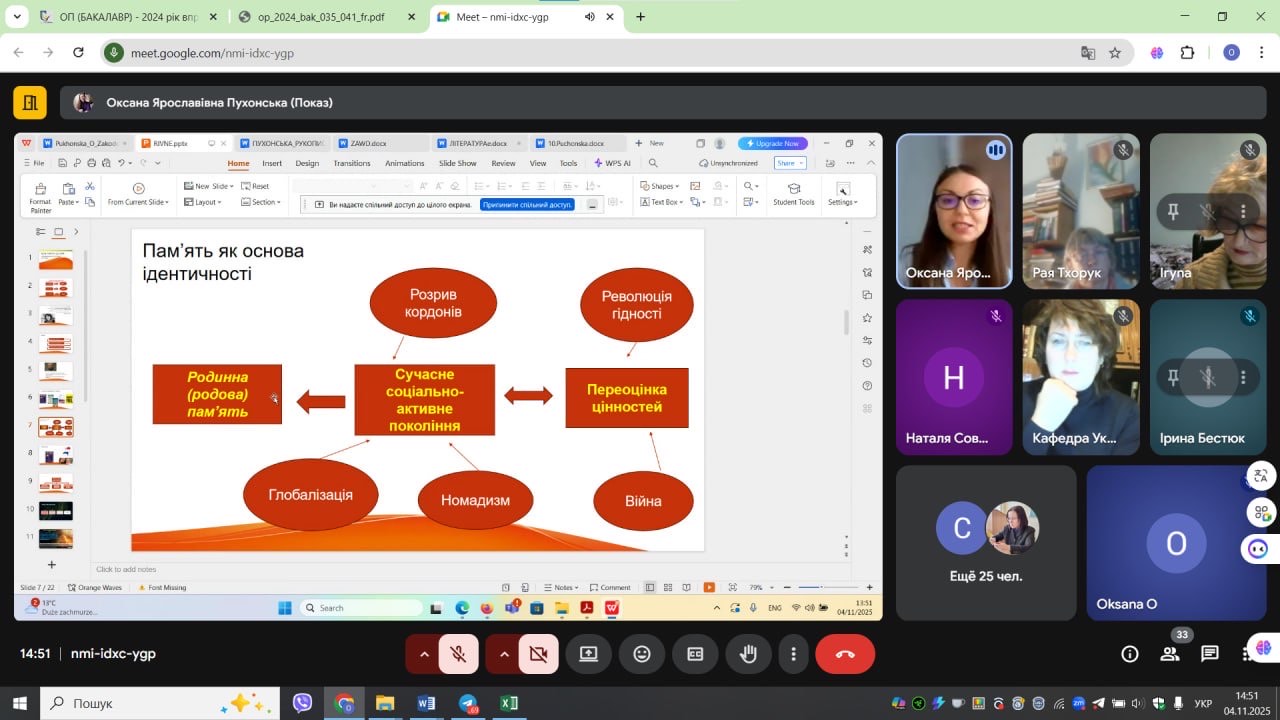Image resolution: width=1280 pixels, height=720 pixels.
Task: Click the Ещё 25 чел. participants tile
Action: coord(986,543)
